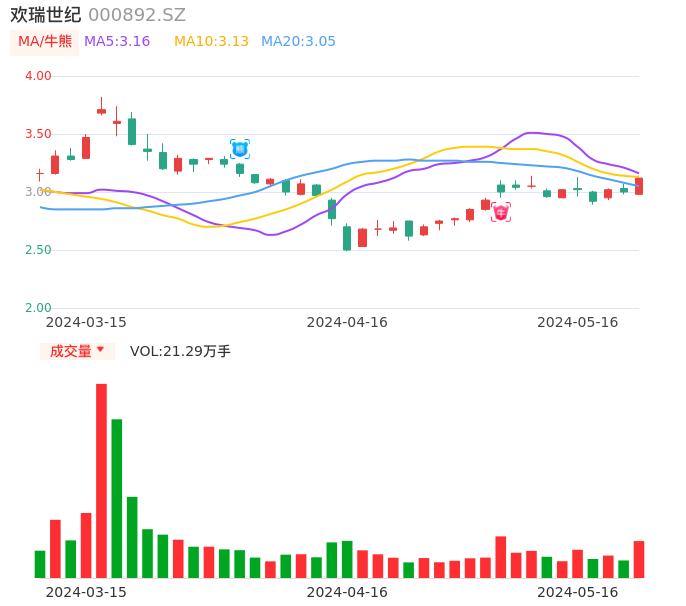Click the 2024-05-16 date label under volume chart
686x606 pixels.
point(577,592)
